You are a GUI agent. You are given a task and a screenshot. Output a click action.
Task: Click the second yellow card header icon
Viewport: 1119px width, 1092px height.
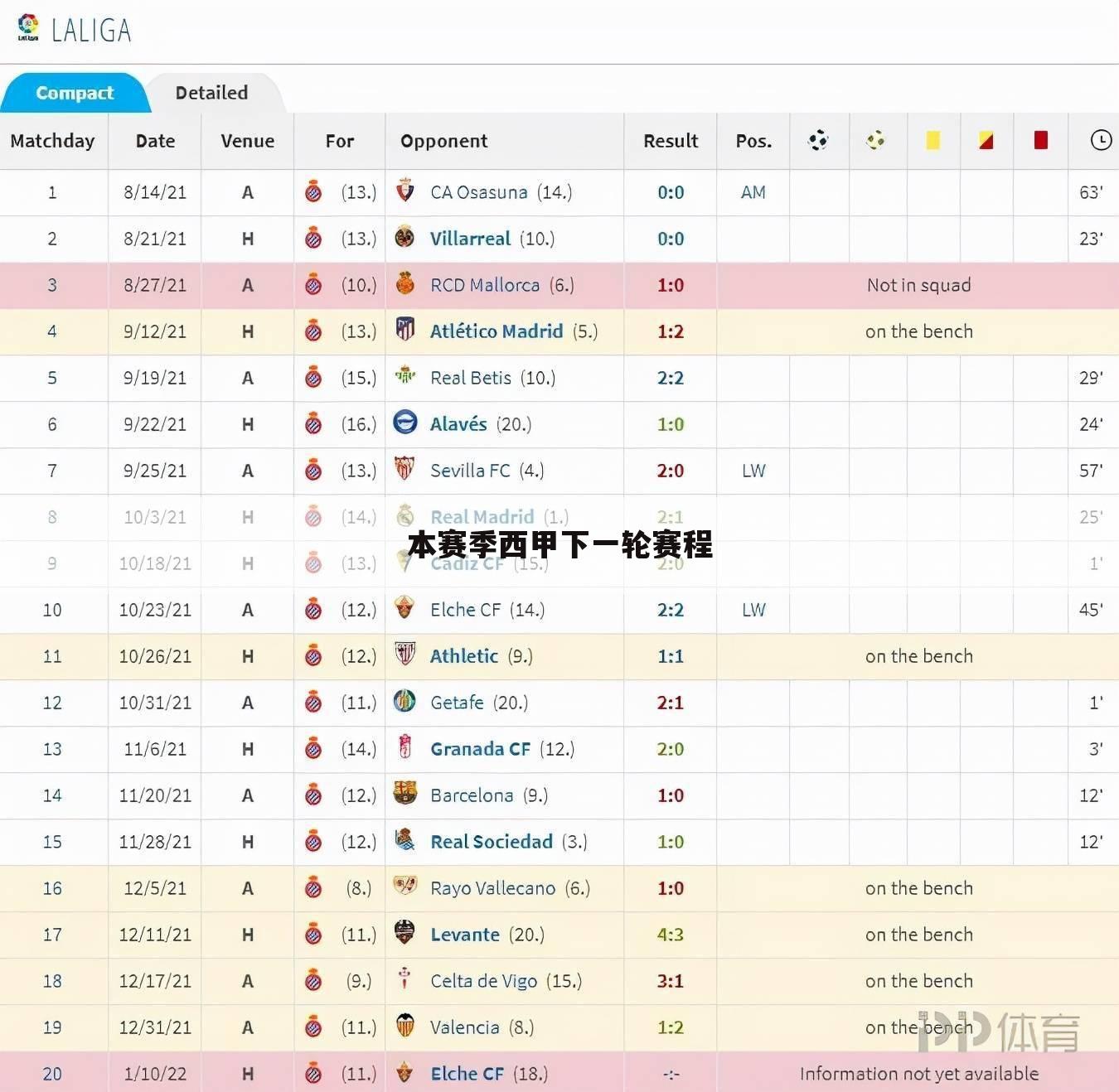(x=986, y=141)
